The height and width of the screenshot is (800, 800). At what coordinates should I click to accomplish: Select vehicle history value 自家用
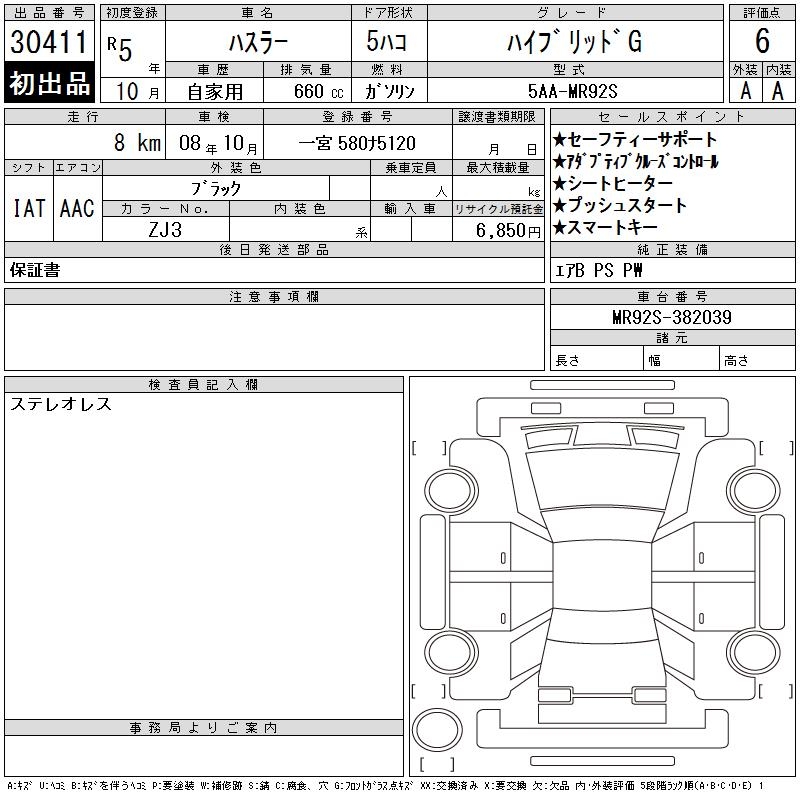[215, 92]
